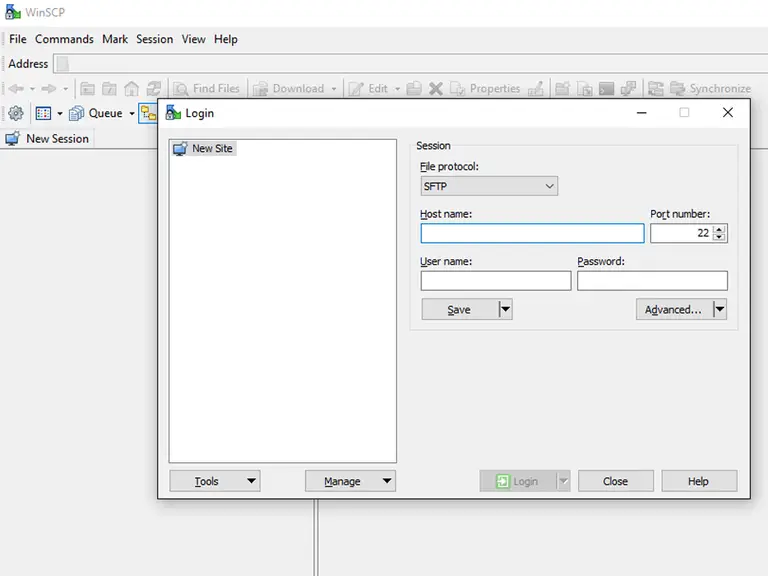Click the Download toolbar icon
This screenshot has width=768, height=576.
click(261, 88)
